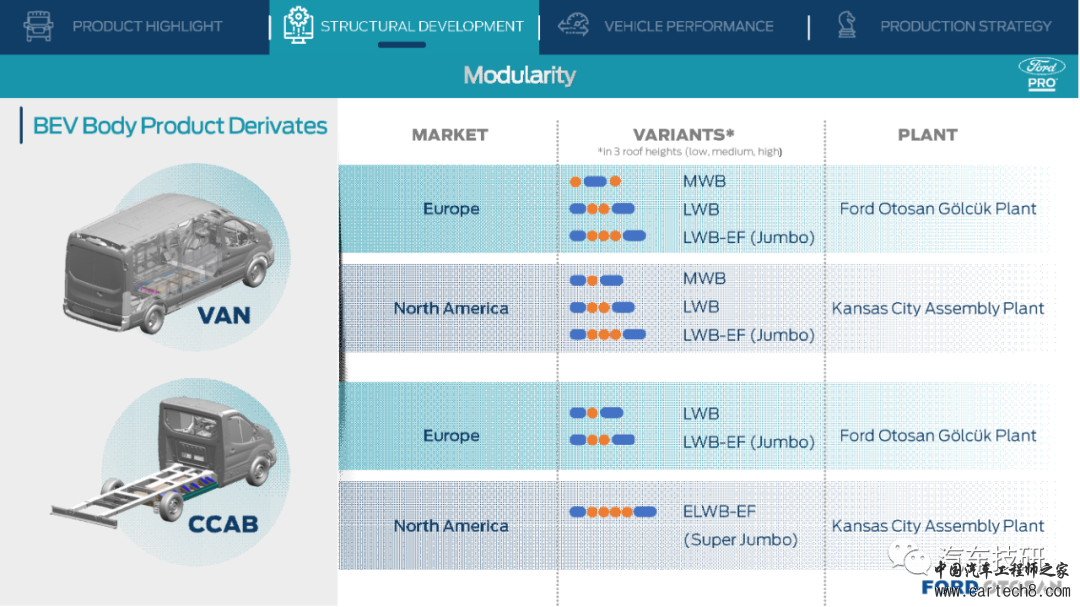The image size is (1080, 607).
Task: Click the van icon beside Product Highlight
Action: 38,26
